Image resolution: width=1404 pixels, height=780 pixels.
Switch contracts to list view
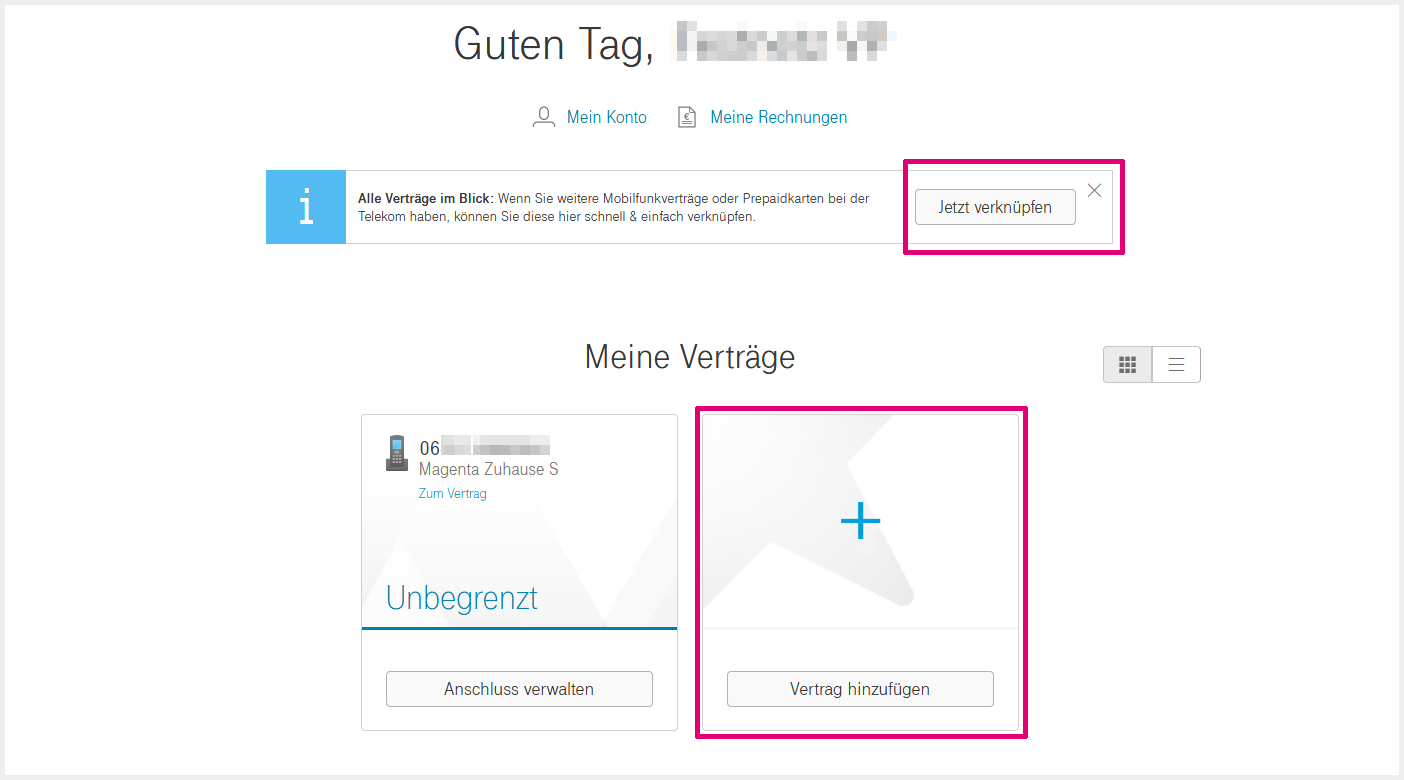click(x=1176, y=365)
